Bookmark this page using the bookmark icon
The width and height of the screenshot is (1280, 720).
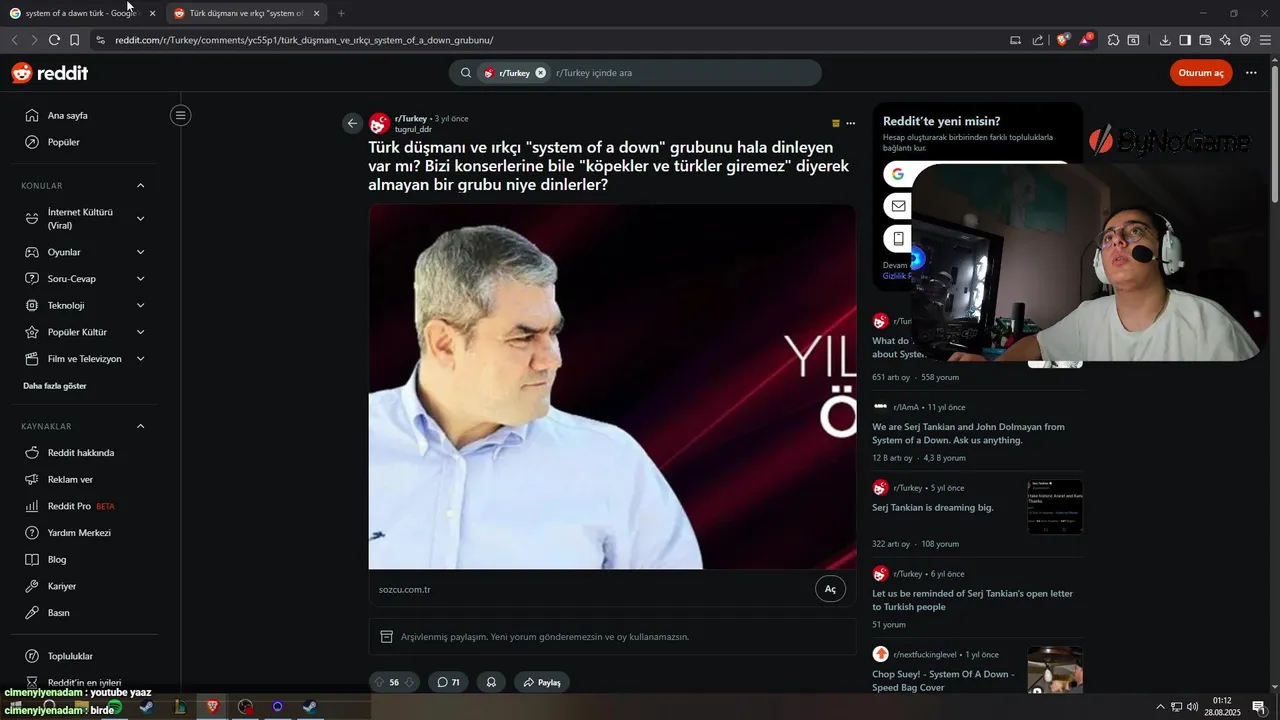(74, 40)
